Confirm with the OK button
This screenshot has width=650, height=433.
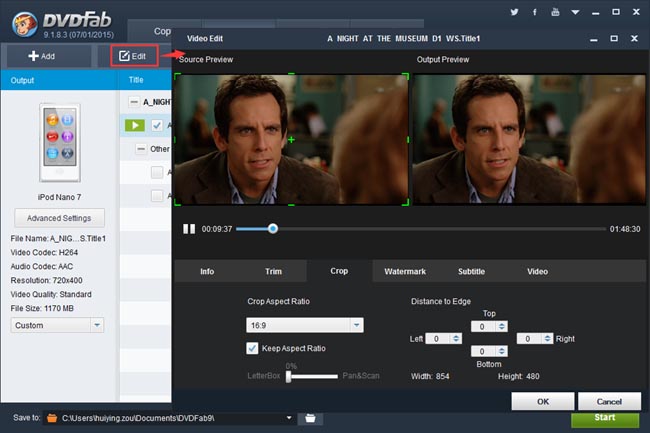coord(543,401)
